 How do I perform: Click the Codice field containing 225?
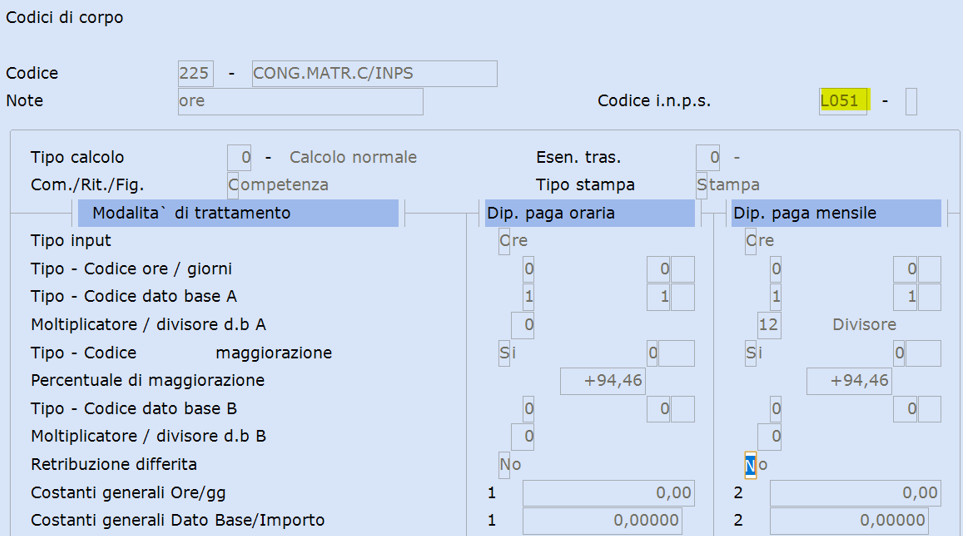click(x=195, y=73)
